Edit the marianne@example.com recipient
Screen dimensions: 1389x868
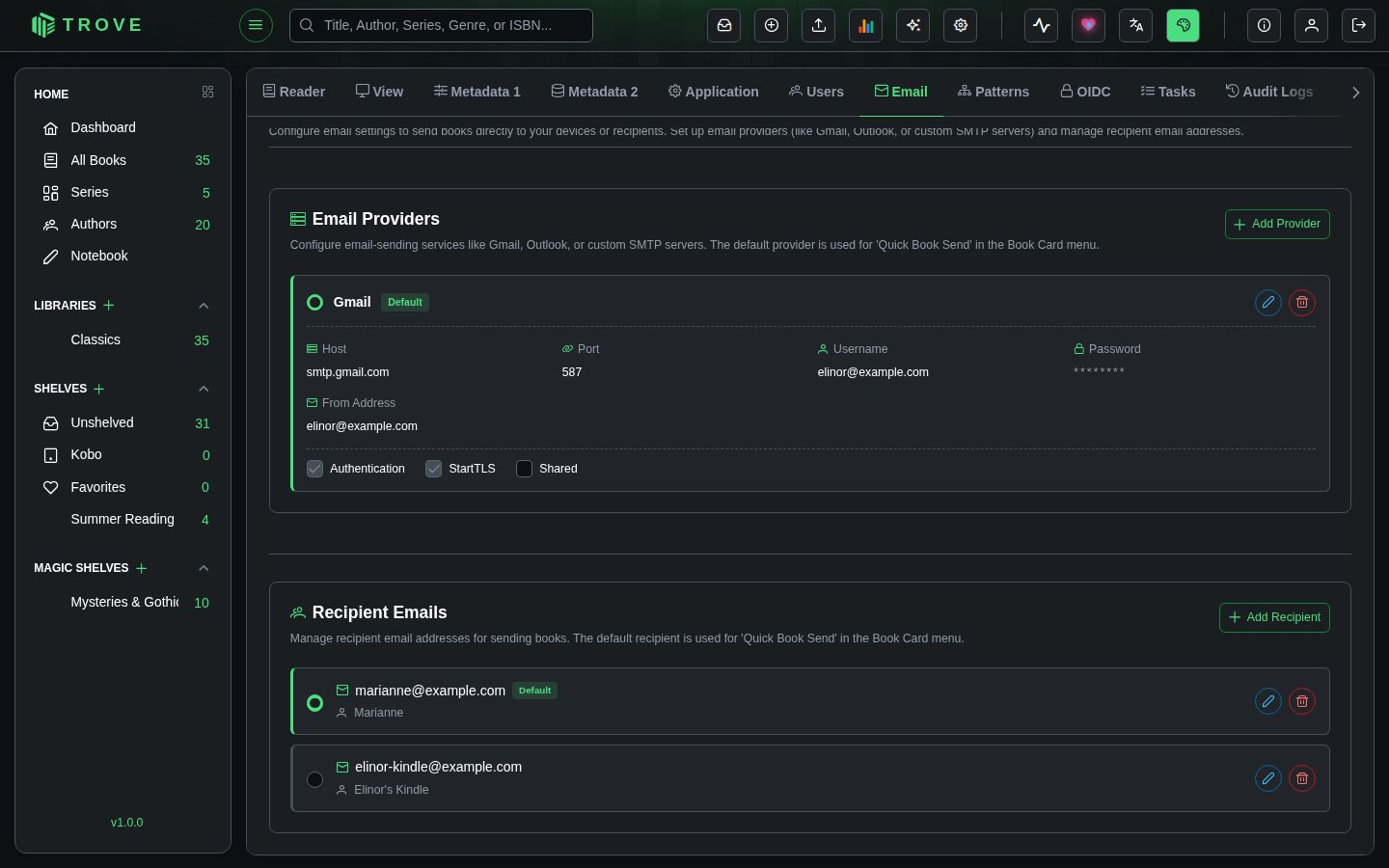[1268, 701]
